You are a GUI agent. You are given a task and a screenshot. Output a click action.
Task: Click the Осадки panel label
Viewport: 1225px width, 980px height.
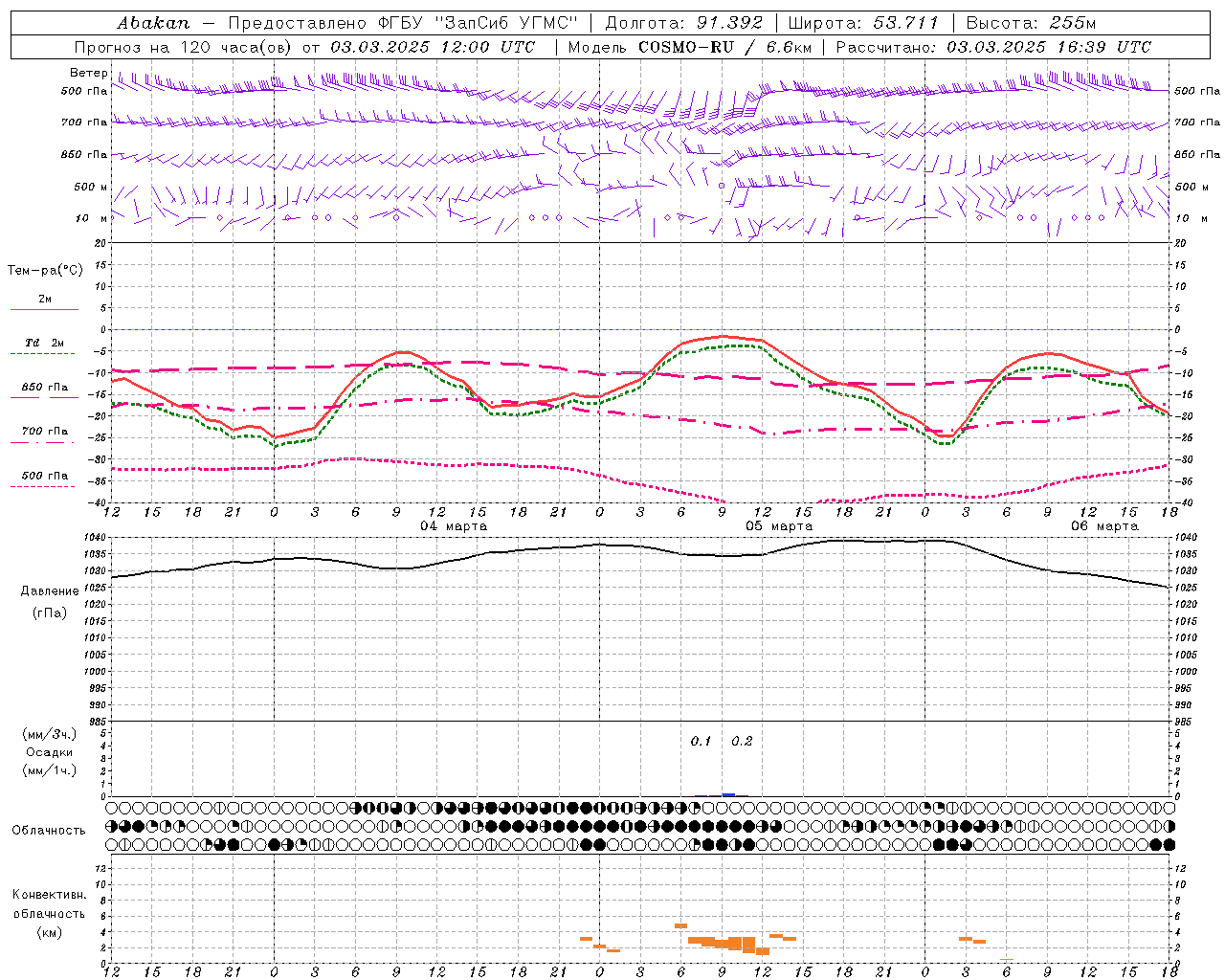(50, 752)
